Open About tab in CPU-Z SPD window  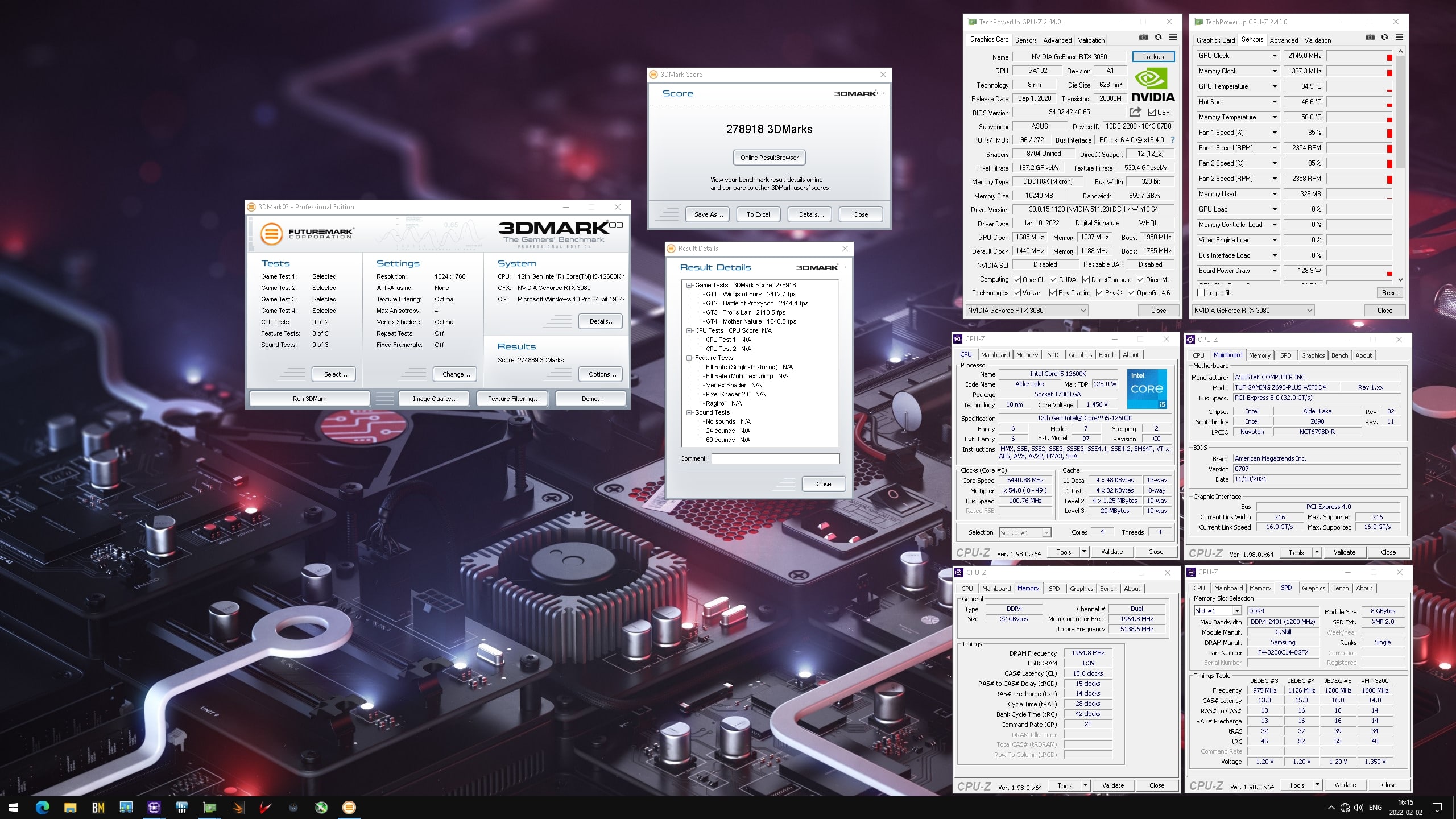1364,588
